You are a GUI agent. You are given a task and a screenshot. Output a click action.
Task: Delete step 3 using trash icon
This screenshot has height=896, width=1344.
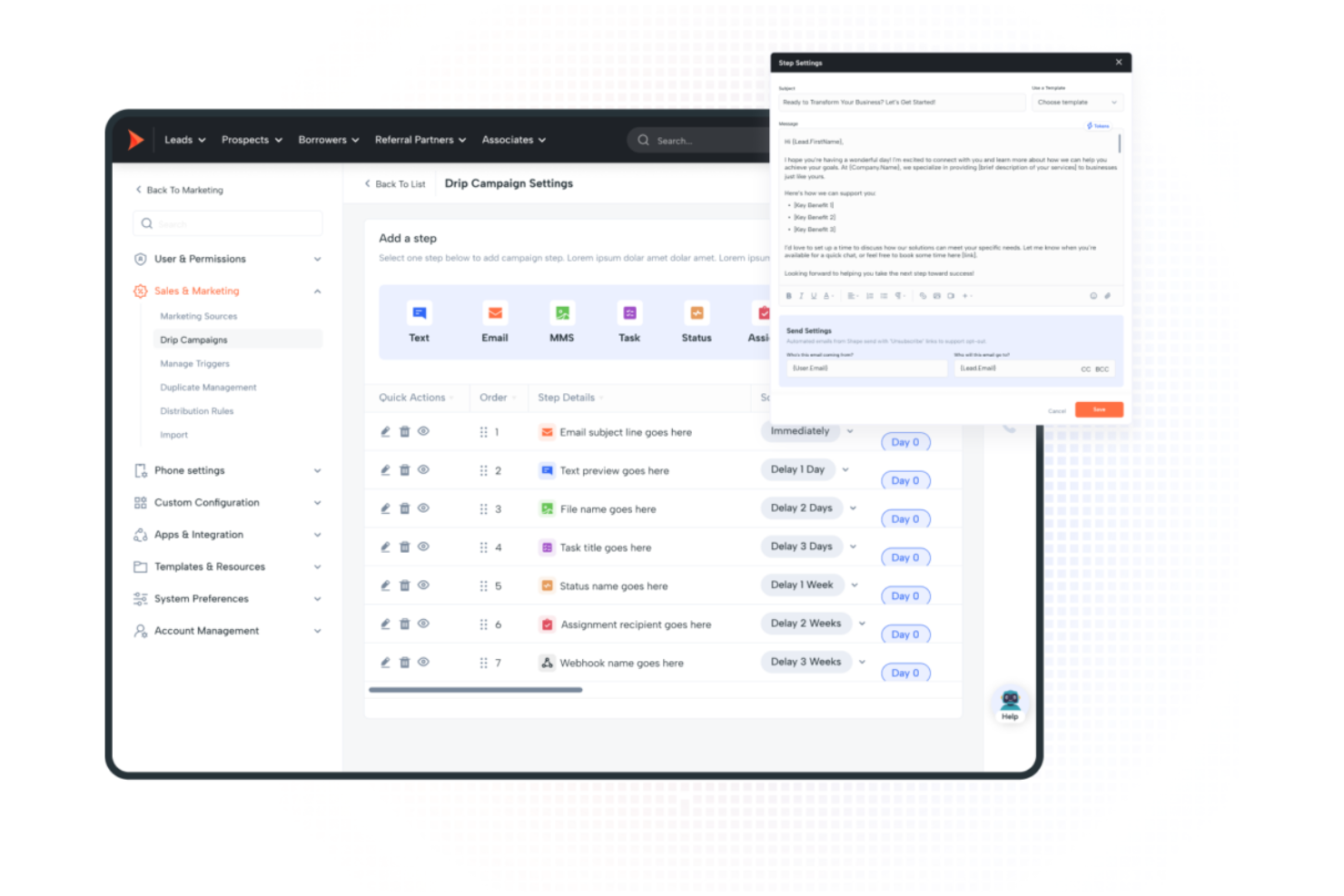point(405,509)
